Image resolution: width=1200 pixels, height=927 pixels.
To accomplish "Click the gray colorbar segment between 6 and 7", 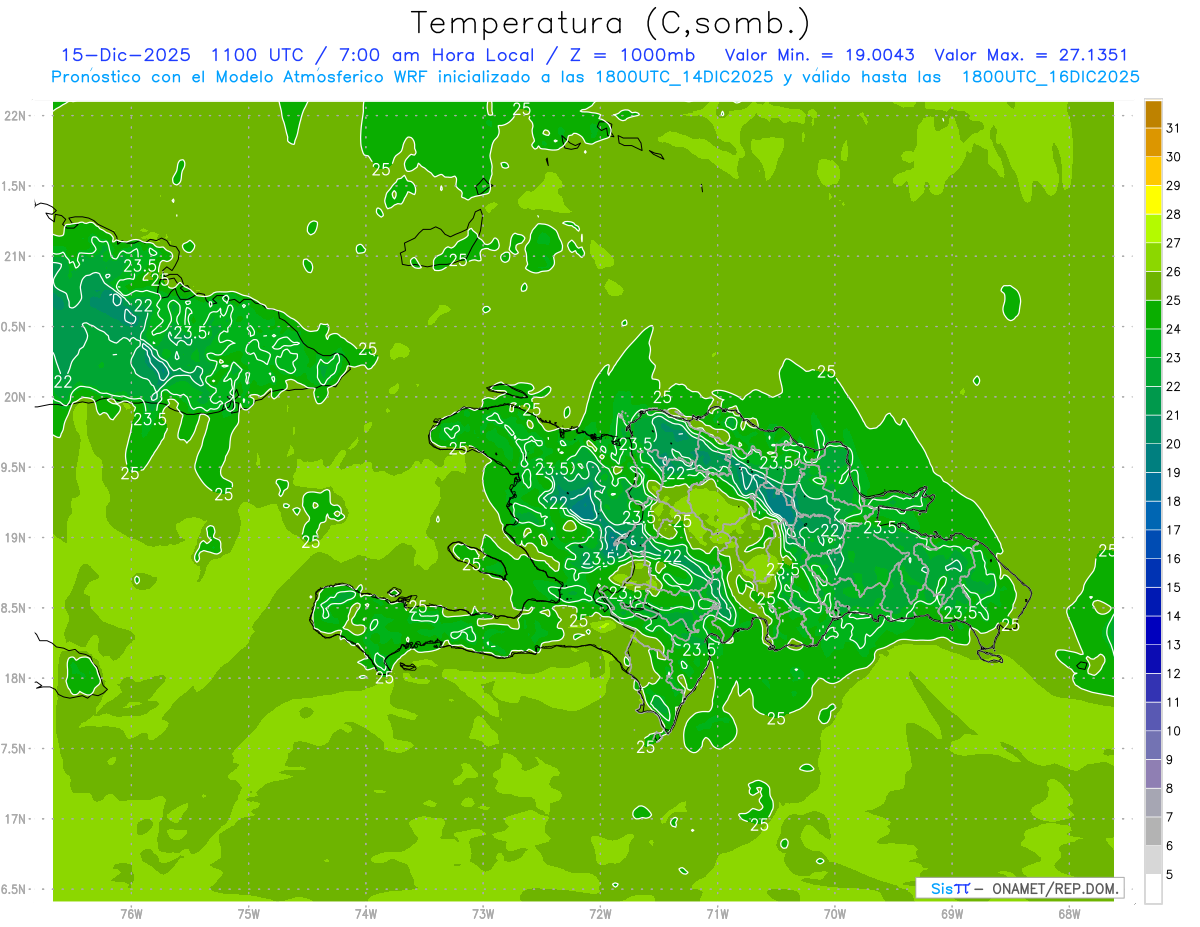I will point(1153,832).
